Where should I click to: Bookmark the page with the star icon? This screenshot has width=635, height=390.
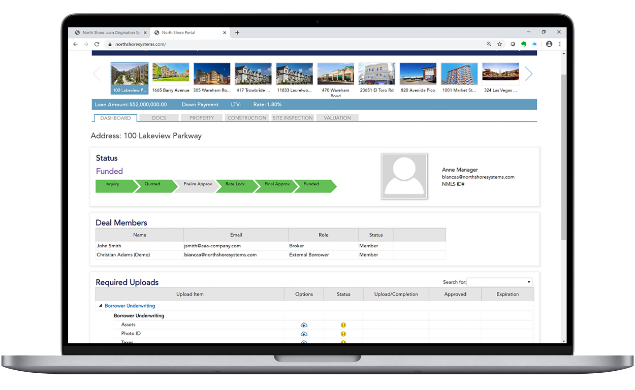[500, 44]
